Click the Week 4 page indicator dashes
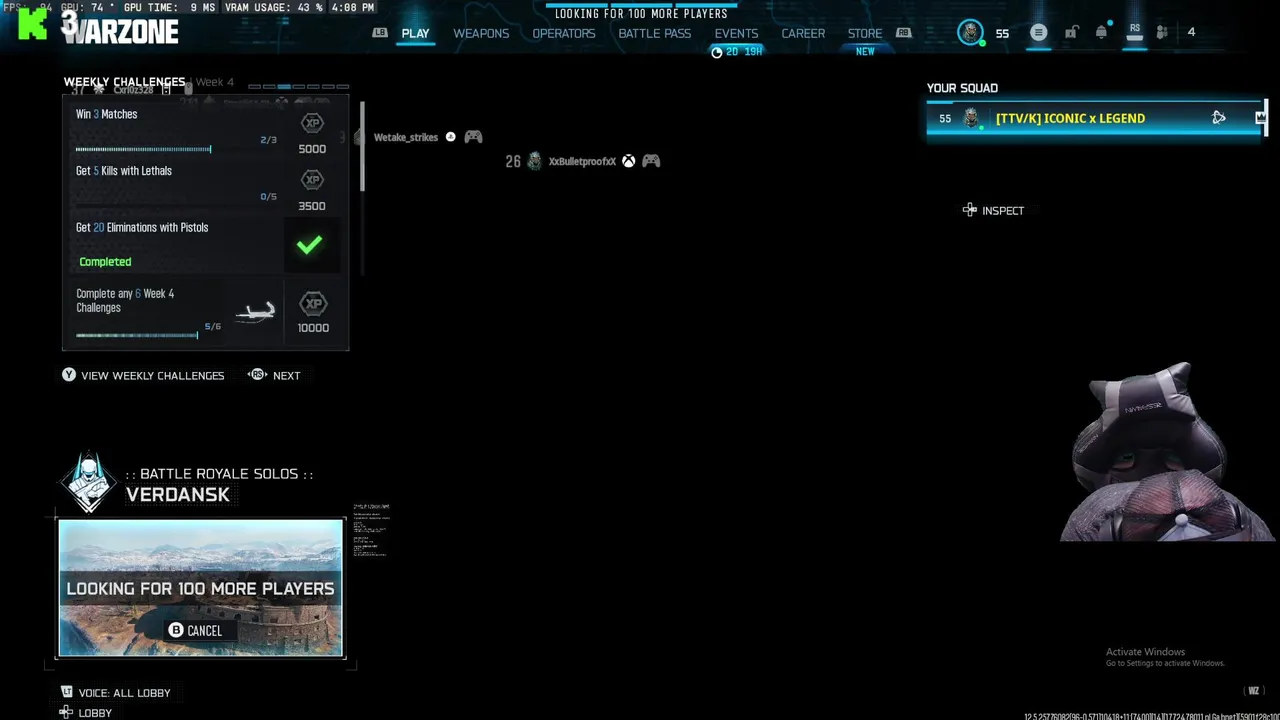The image size is (1280, 720). click(299, 86)
